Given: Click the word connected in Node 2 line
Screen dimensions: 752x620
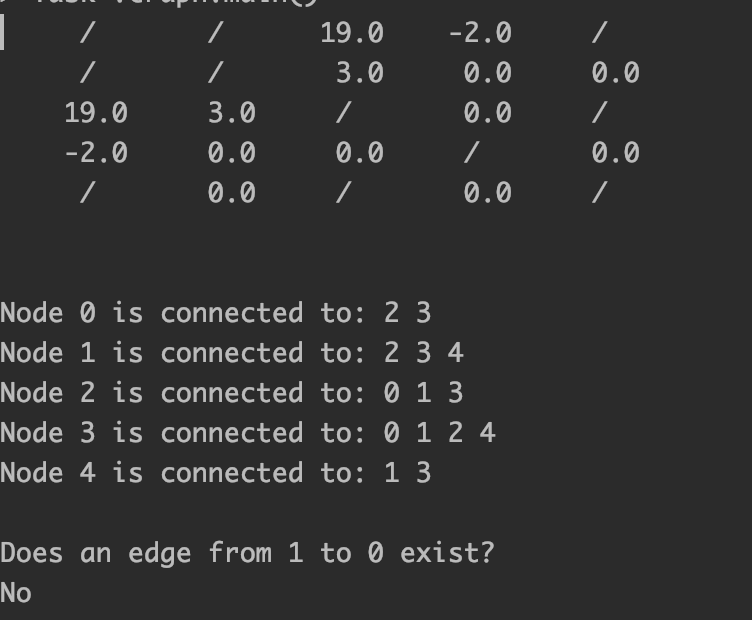Looking at the screenshot, I should point(232,393).
